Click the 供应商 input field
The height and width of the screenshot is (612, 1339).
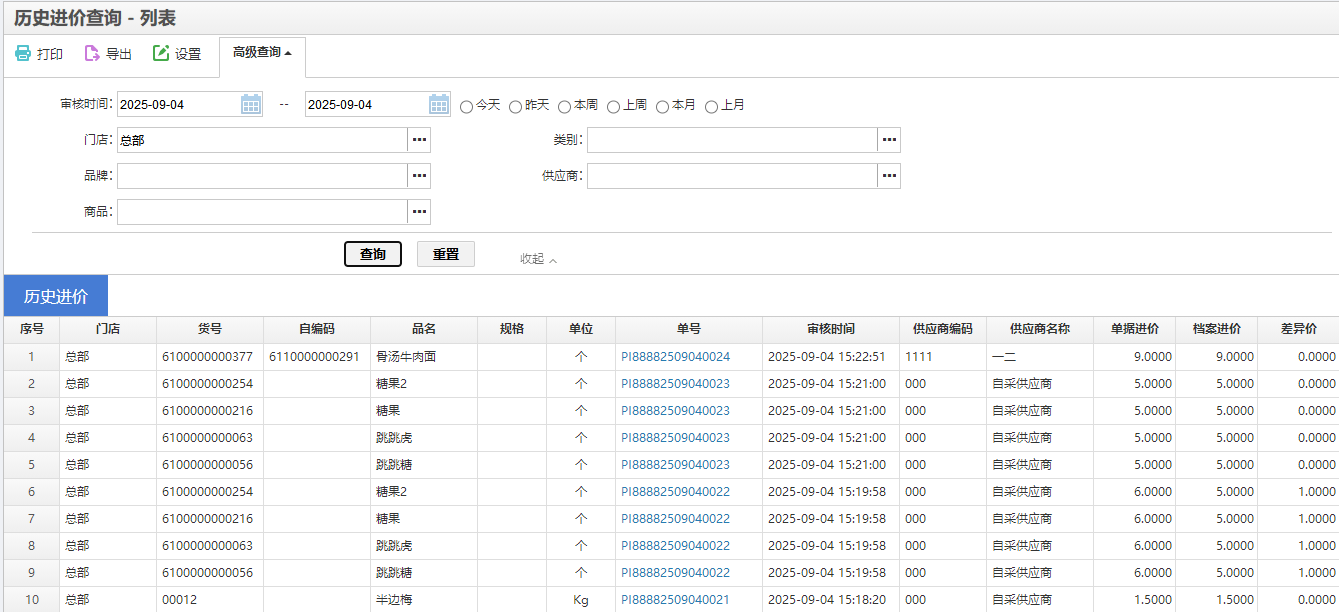(x=732, y=176)
